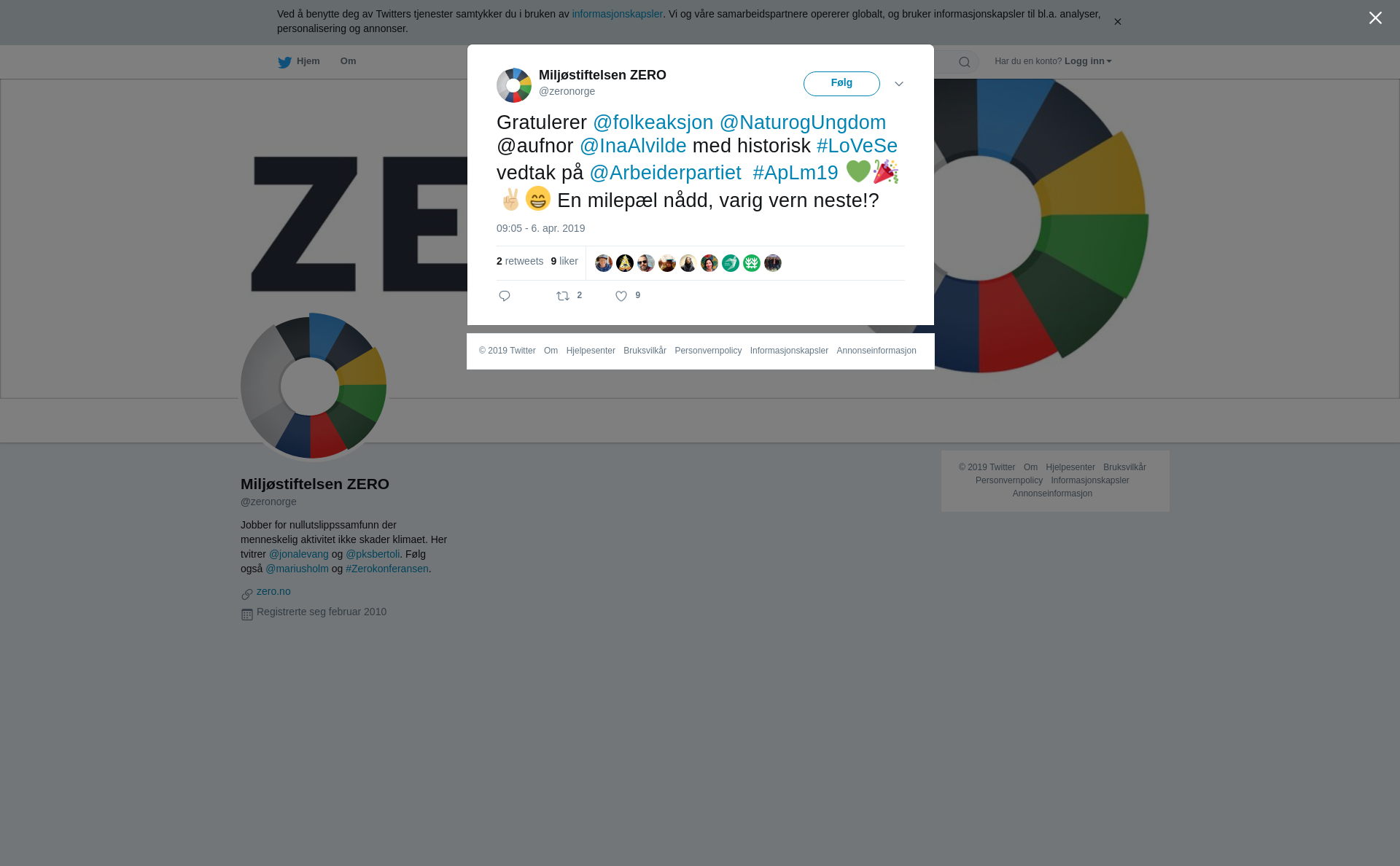Open the #LoVeSe hashtag link
This screenshot has height=866, width=1400.
[x=857, y=146]
